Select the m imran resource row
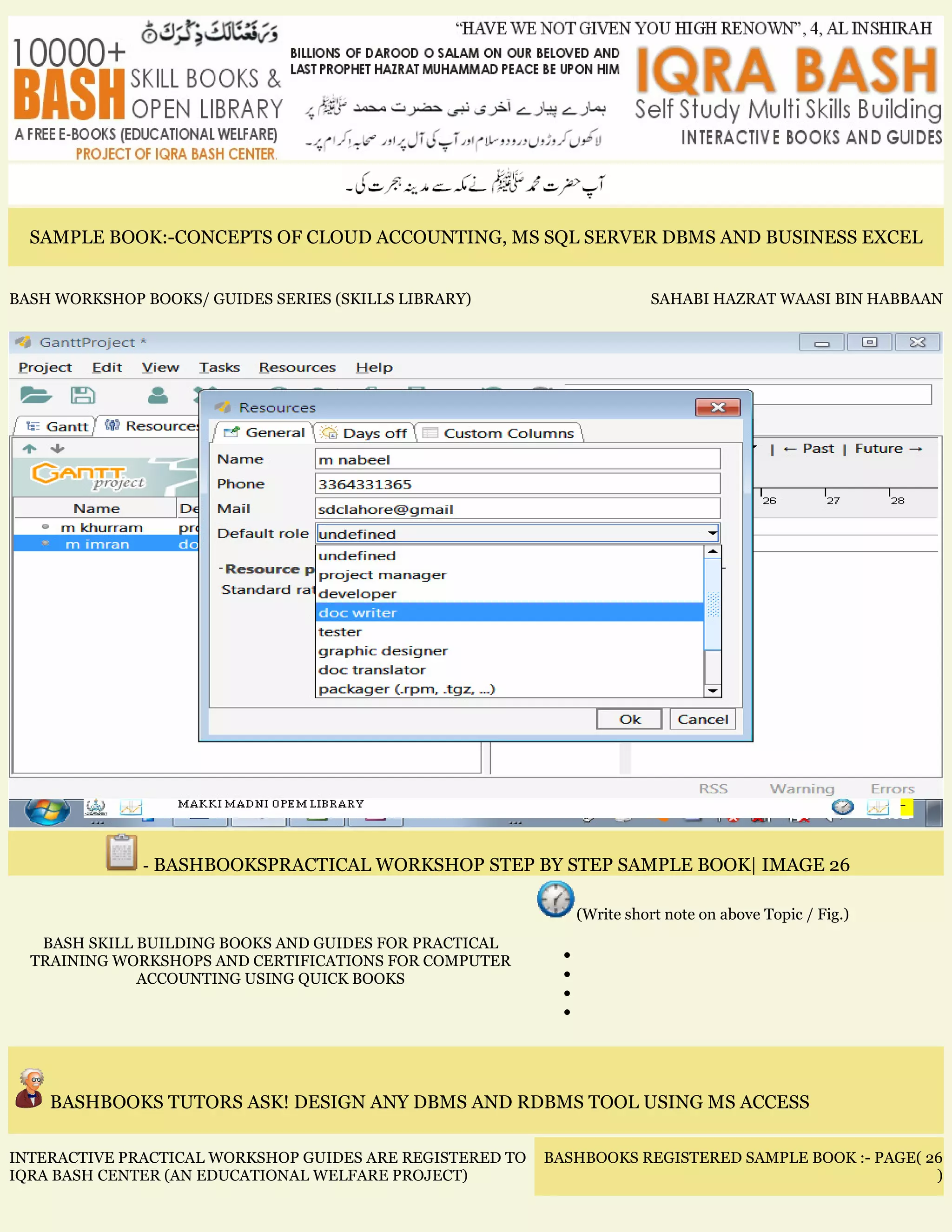952x1232 pixels. tap(106, 544)
